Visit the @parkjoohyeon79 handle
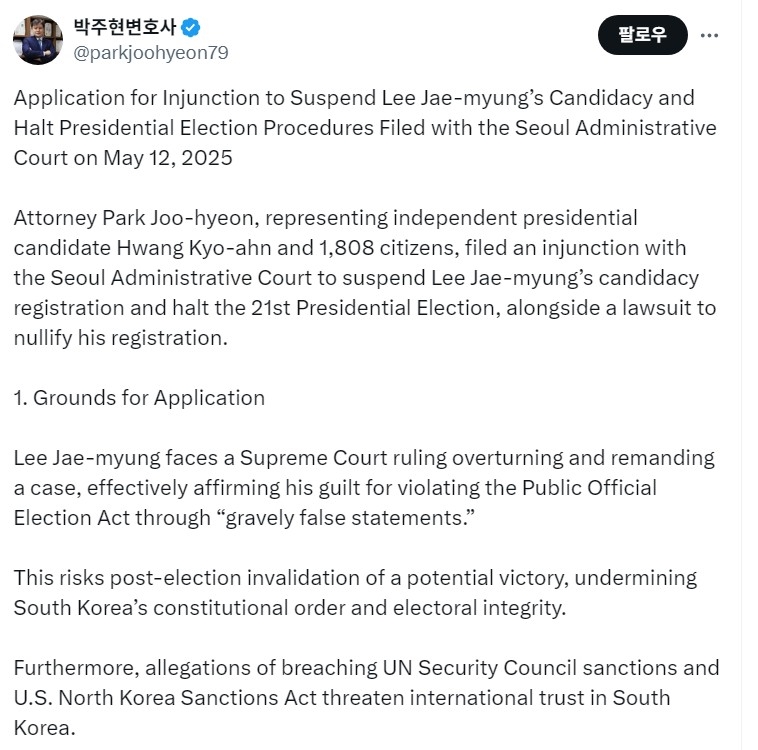 151,53
